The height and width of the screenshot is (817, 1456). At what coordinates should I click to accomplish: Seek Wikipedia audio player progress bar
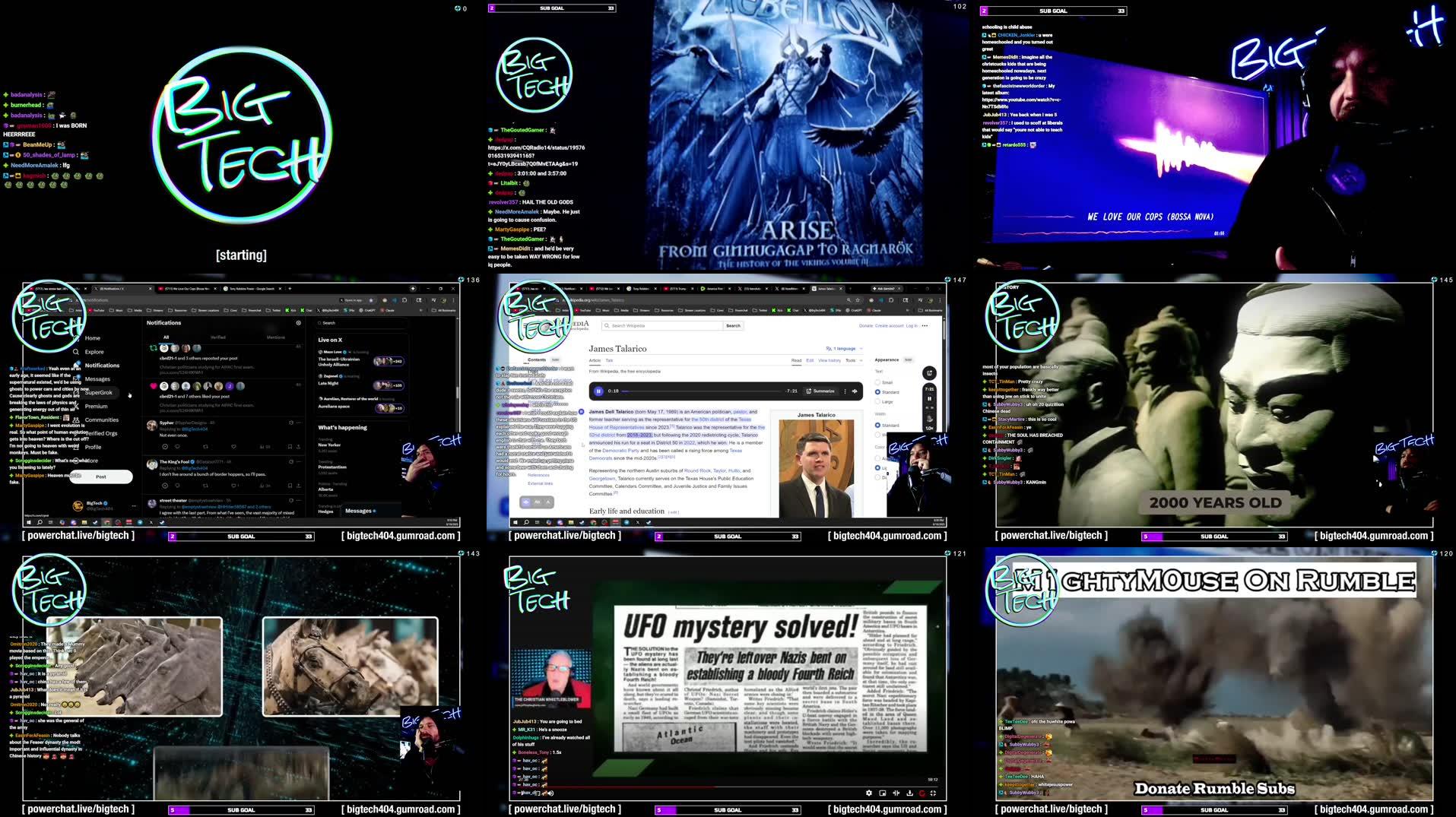pyautogui.click(x=702, y=391)
